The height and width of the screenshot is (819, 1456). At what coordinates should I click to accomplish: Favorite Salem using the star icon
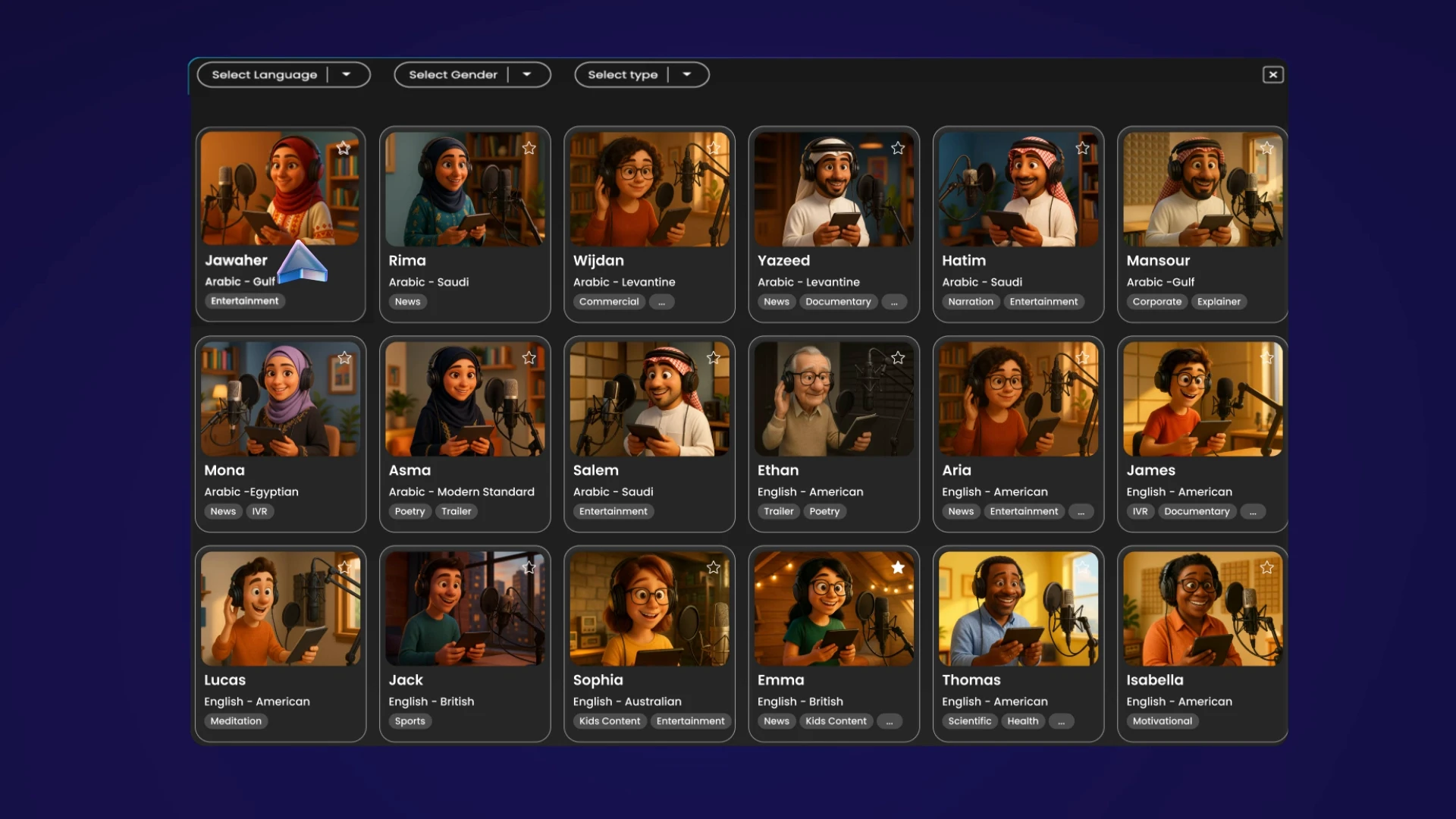tap(714, 357)
